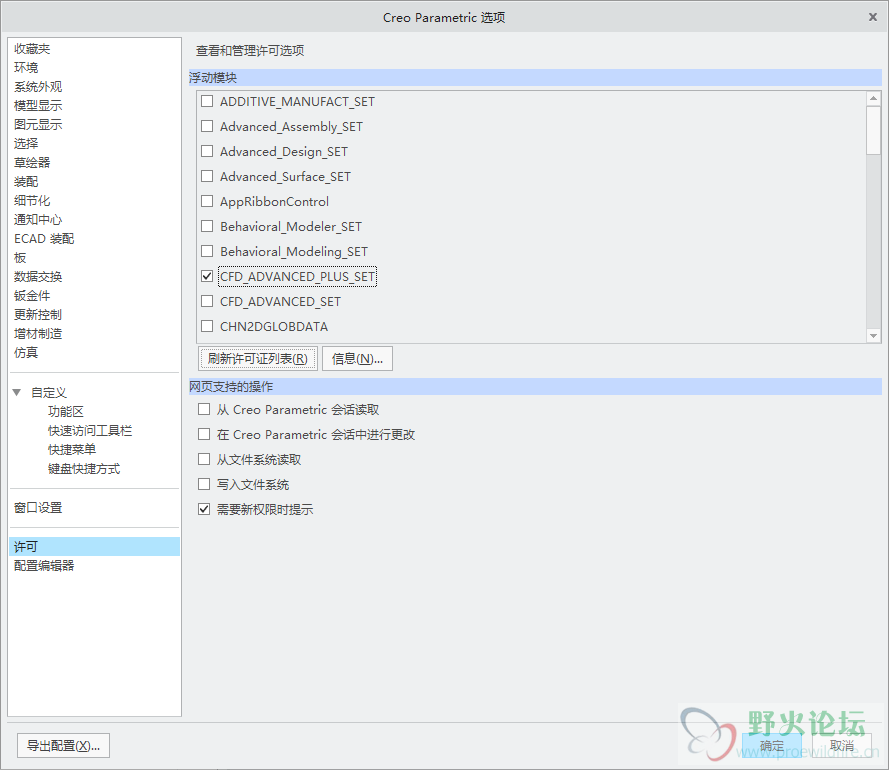Select 快速访问工具栏 under 自定义
Screen dimensions: 889x770
point(90,430)
